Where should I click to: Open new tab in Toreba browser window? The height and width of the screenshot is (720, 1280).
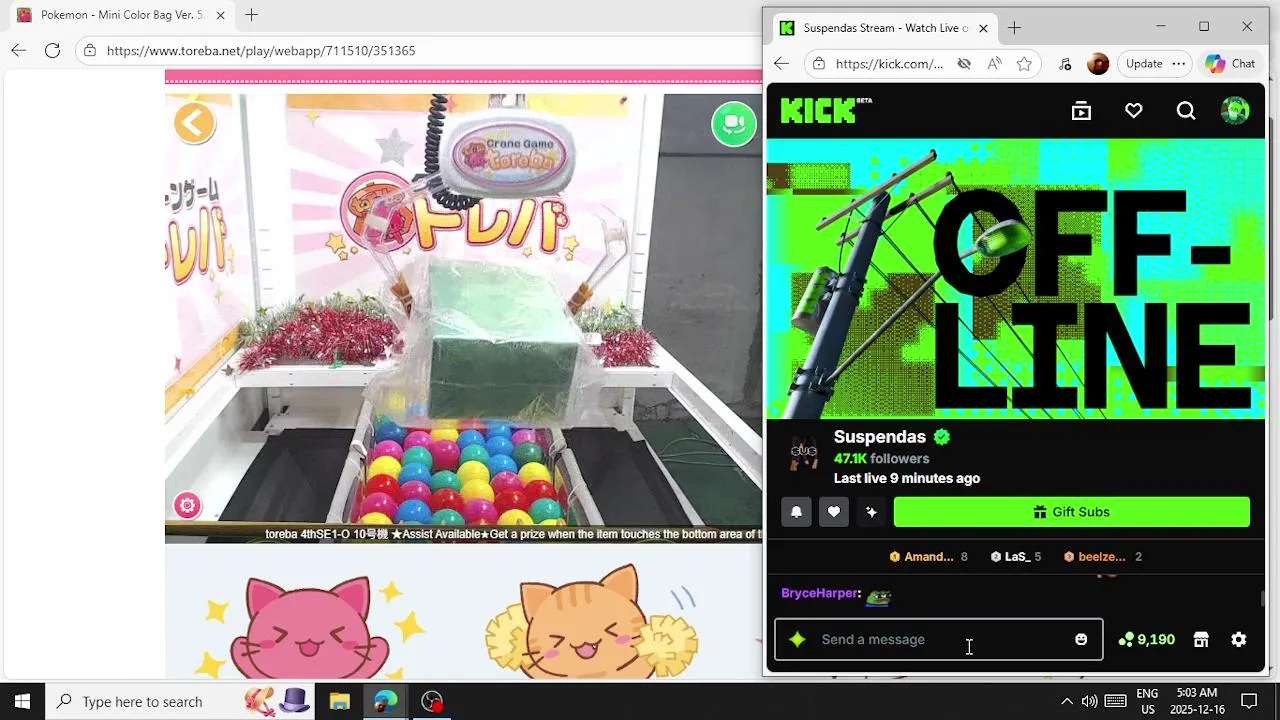coord(251,15)
